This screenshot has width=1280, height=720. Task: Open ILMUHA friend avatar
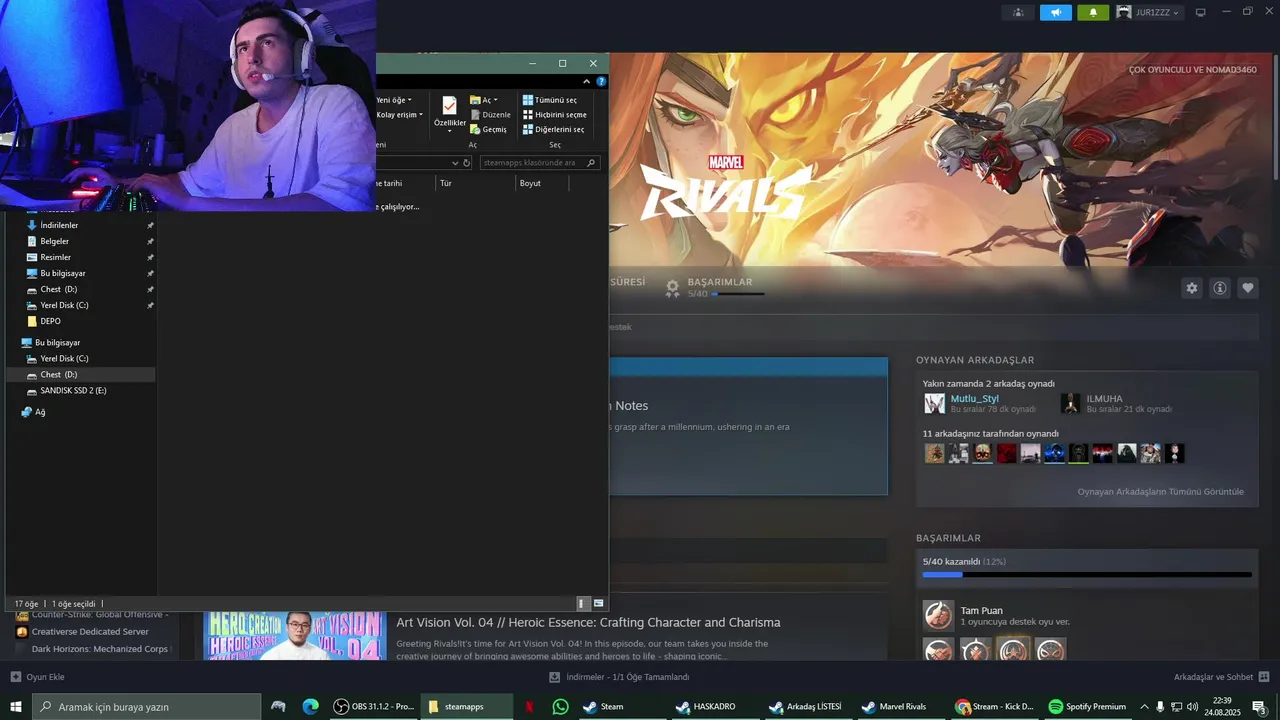pos(1070,403)
